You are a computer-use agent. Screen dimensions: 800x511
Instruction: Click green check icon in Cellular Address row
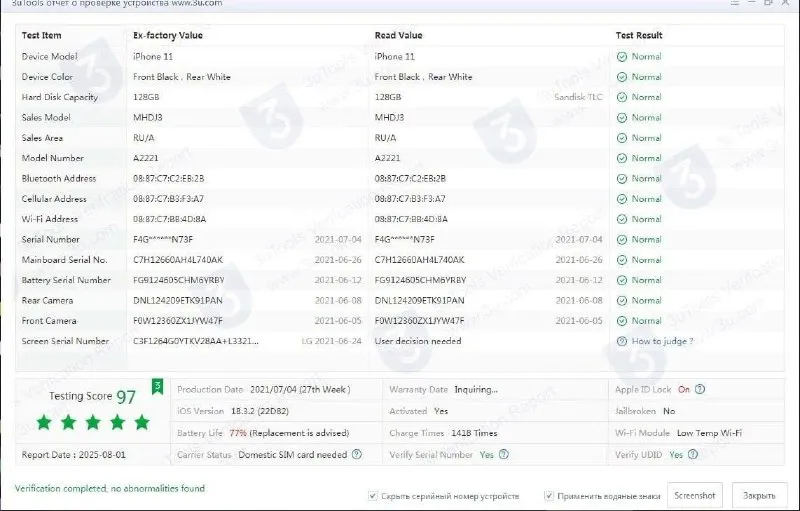tap(621, 199)
